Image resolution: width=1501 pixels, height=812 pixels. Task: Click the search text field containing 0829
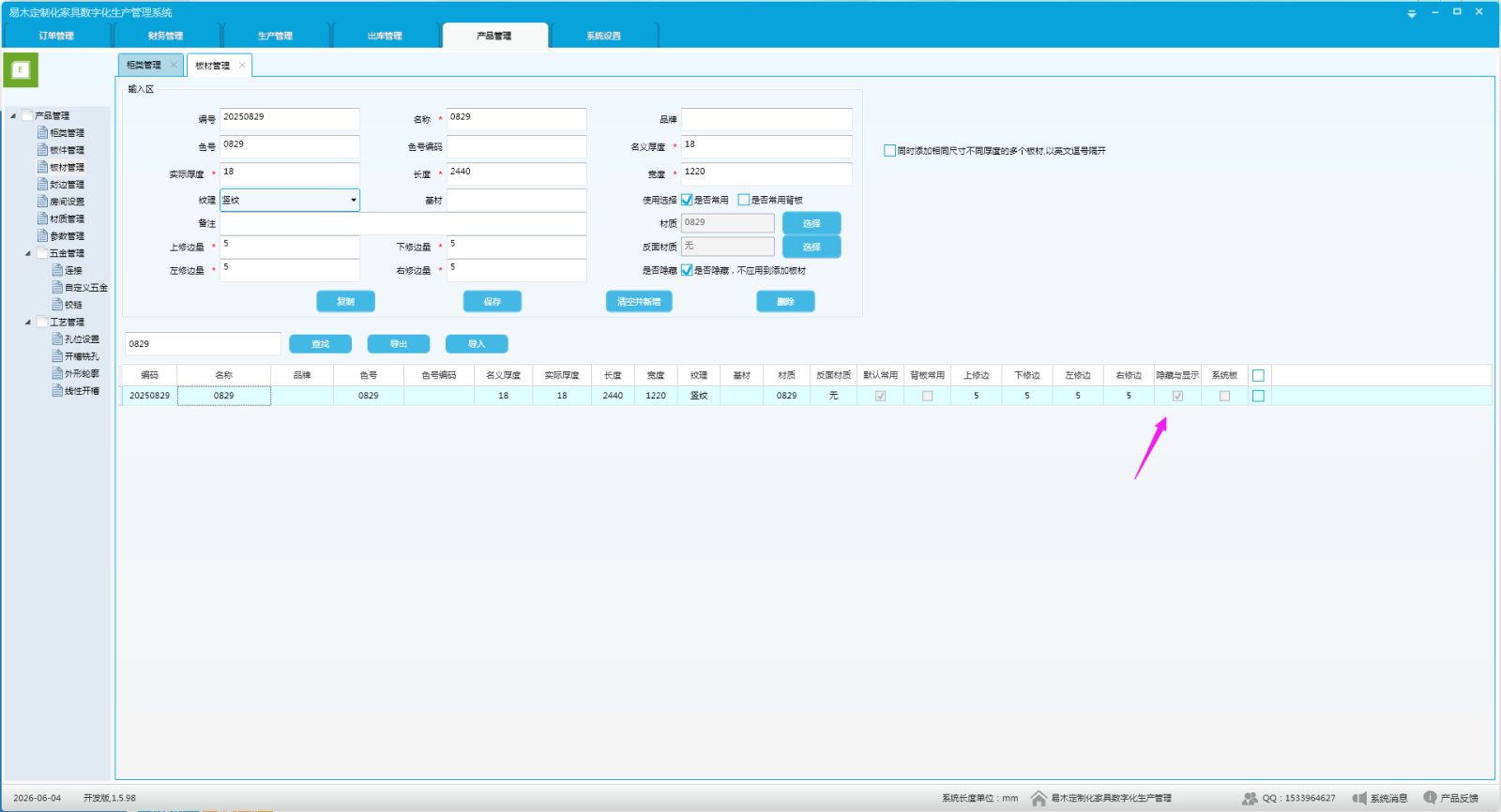point(203,343)
